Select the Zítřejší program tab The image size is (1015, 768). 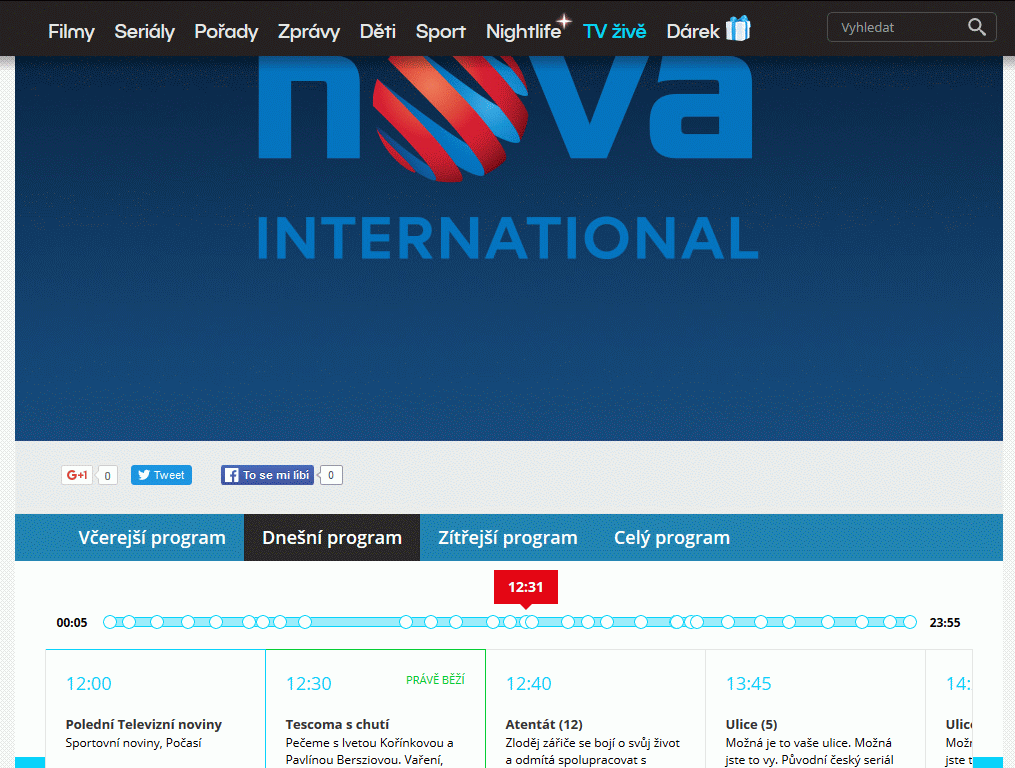coord(507,538)
